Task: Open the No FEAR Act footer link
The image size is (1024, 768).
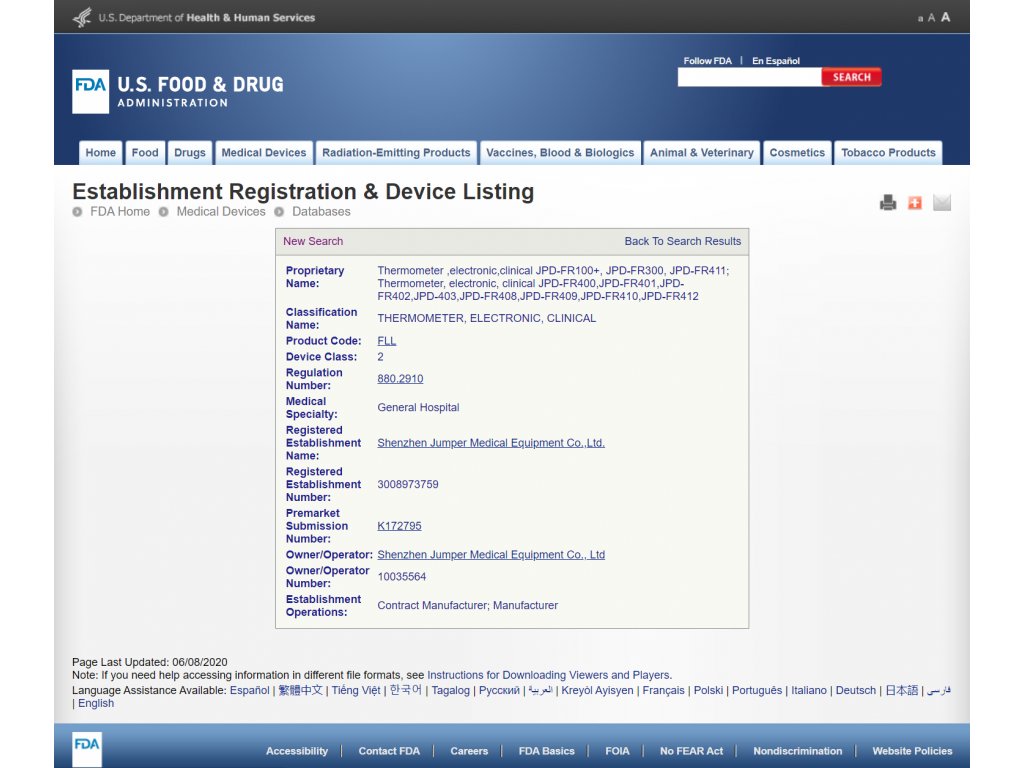Action: point(692,751)
